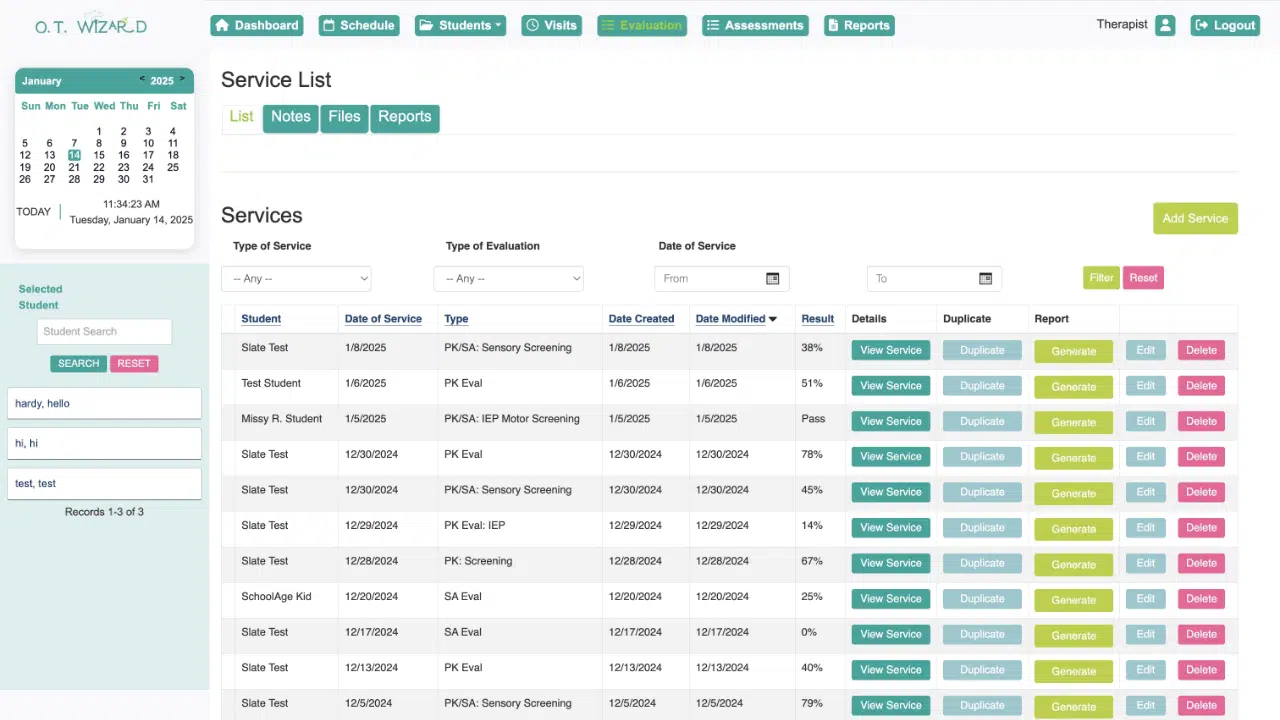Viewport: 1280px width, 720px height.
Task: Switch to the Notes tab
Action: (x=290, y=117)
